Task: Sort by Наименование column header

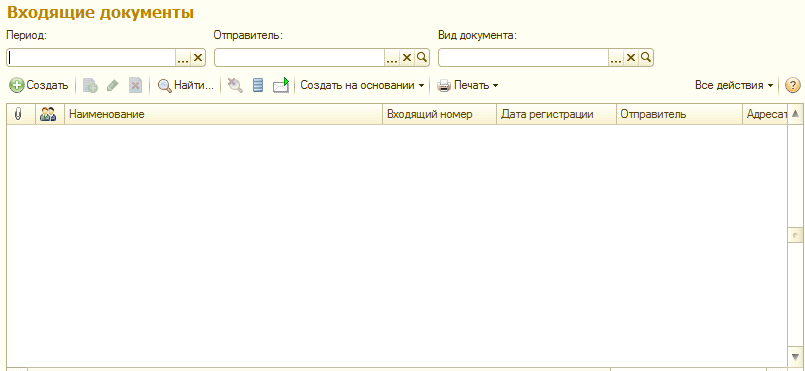Action: click(223, 114)
